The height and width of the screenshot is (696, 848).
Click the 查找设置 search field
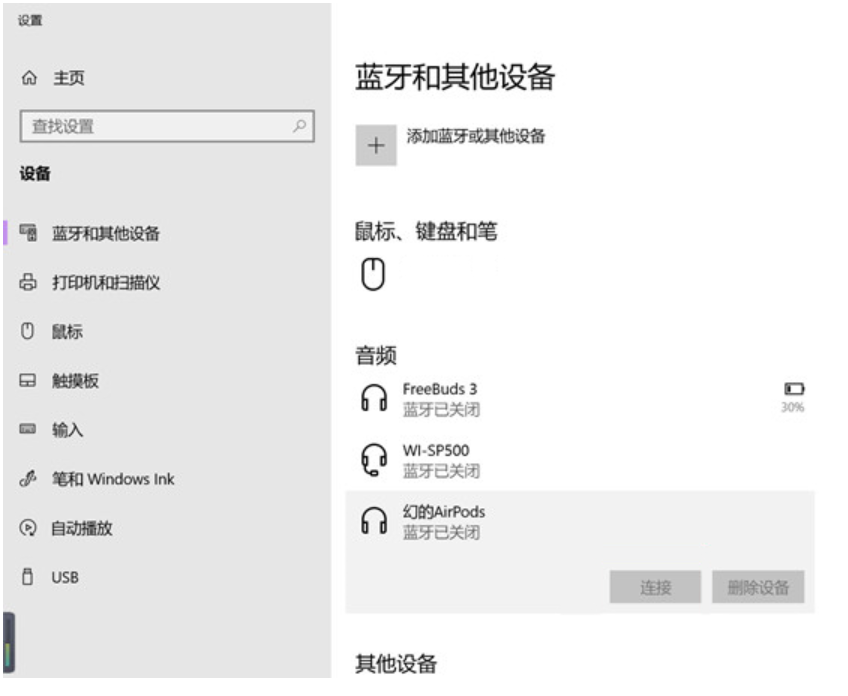(155, 127)
